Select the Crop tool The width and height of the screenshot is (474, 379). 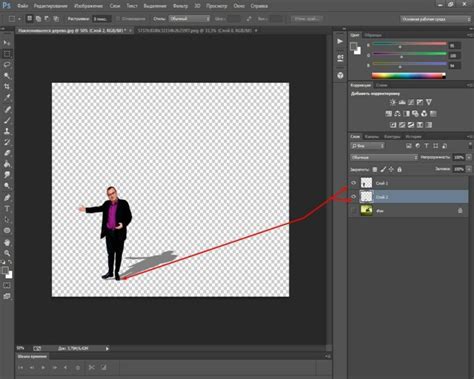point(7,87)
